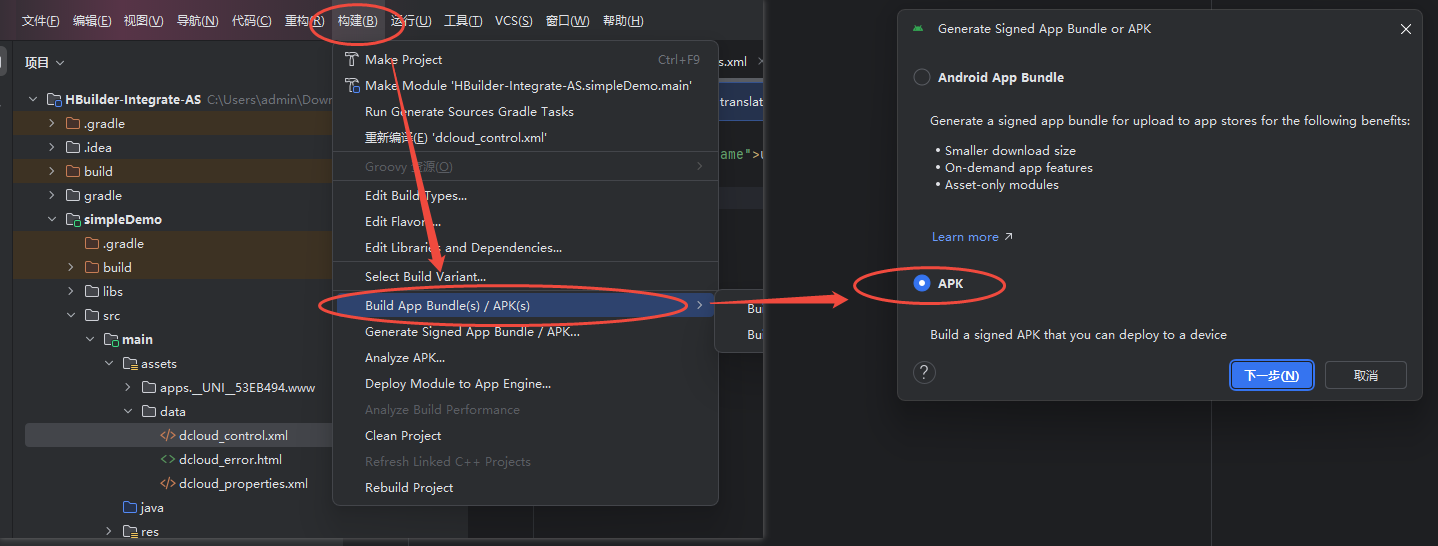Open the 导航(N) menu
This screenshot has width=1438, height=546.
click(197, 21)
